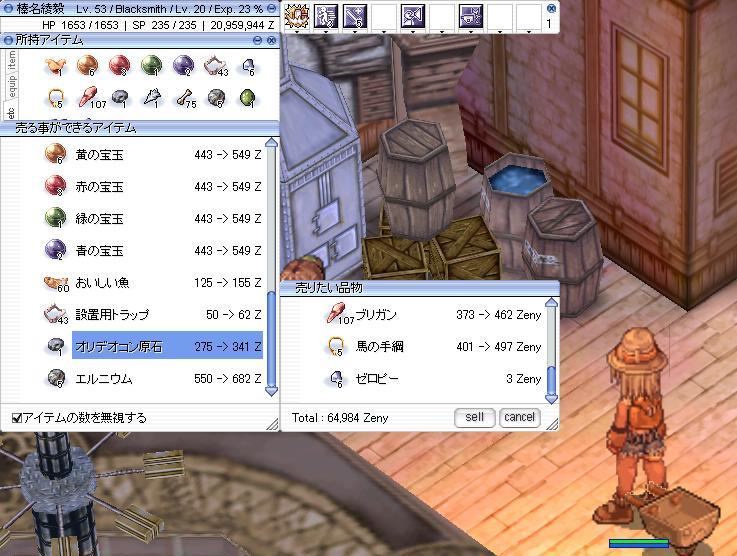The height and width of the screenshot is (556, 737).
Task: Switch to the item tab in inventory
Action: pos(12,60)
